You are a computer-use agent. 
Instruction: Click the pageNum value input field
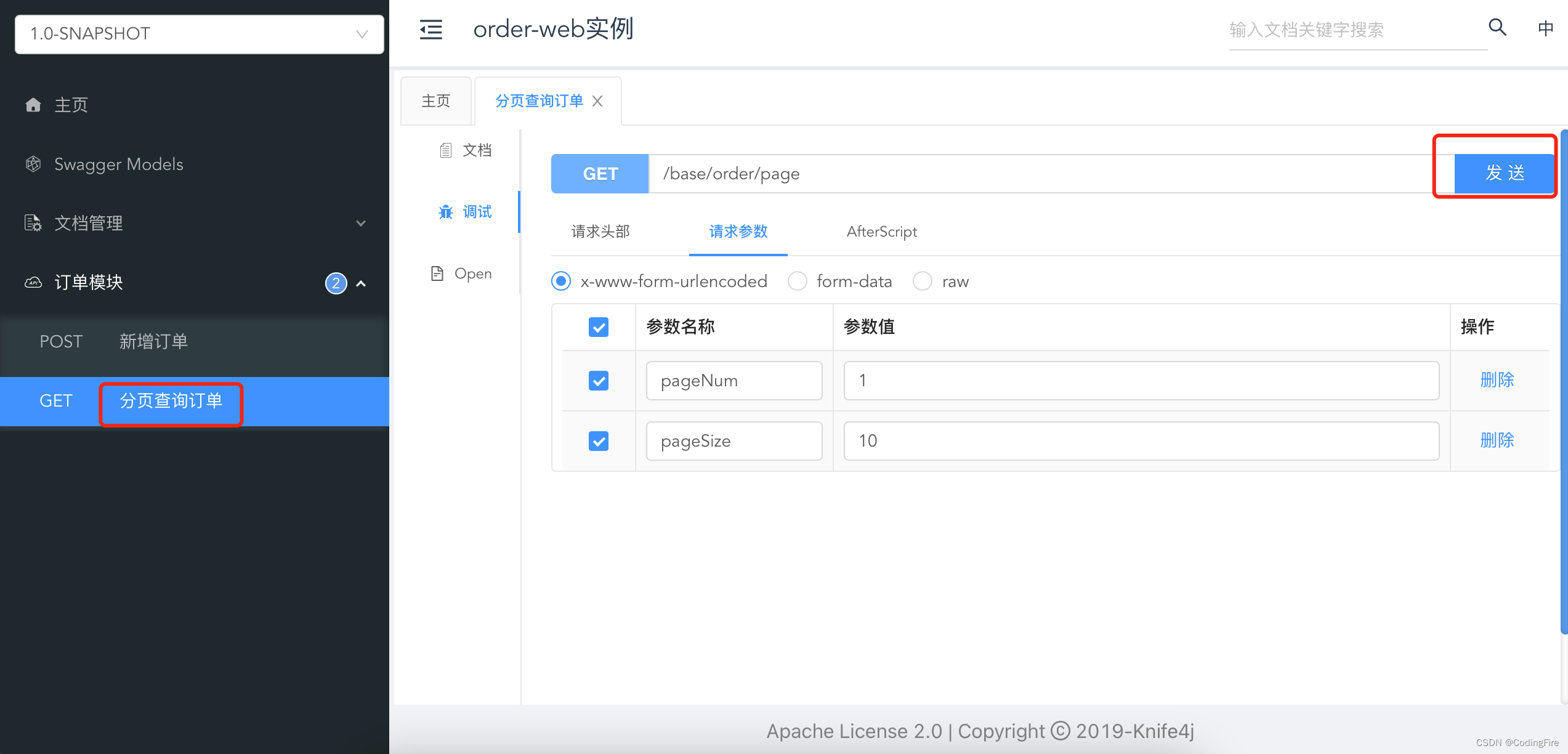tap(1141, 381)
